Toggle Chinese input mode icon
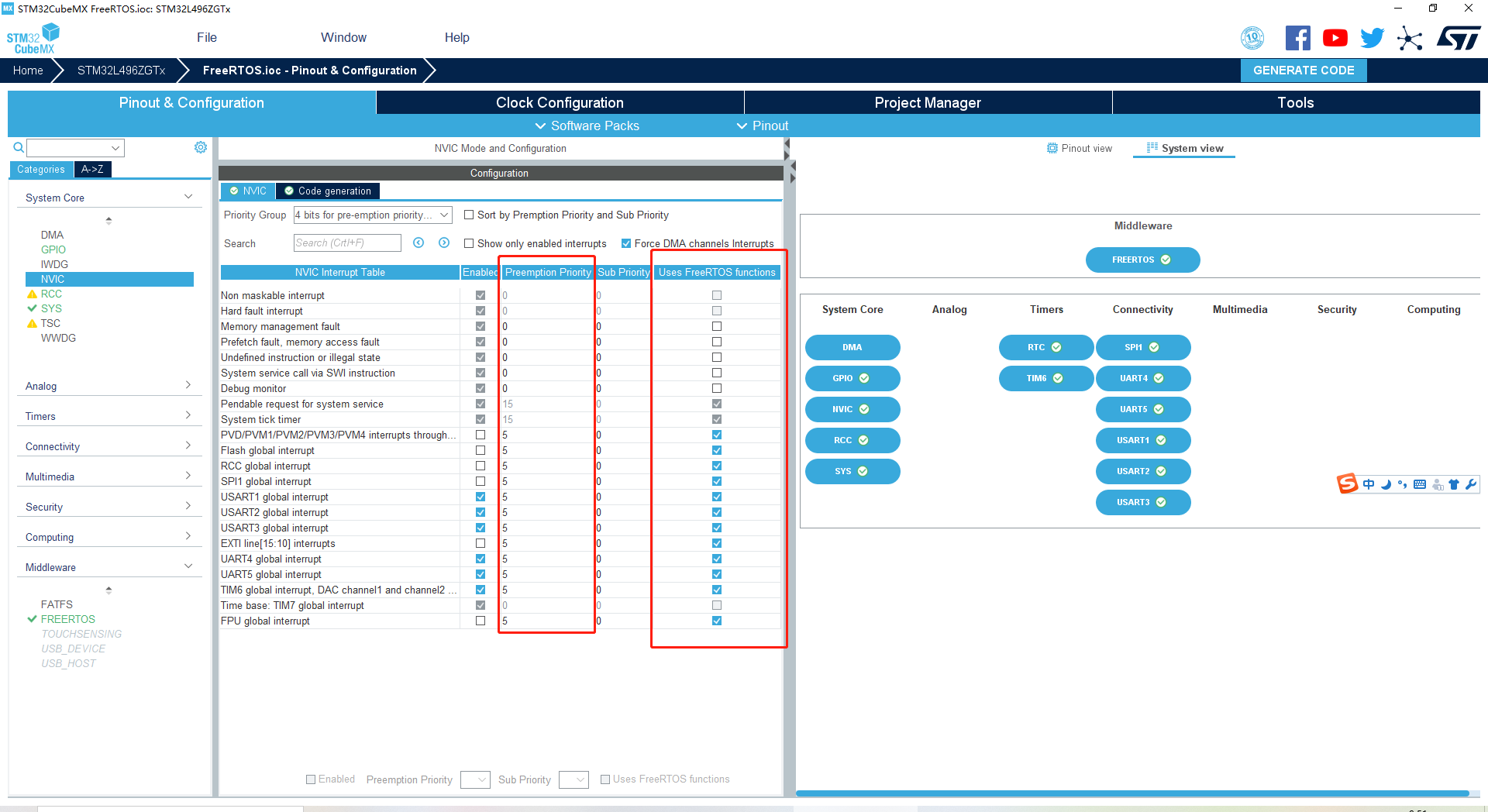Image resolution: width=1488 pixels, height=812 pixels. coord(1369,484)
